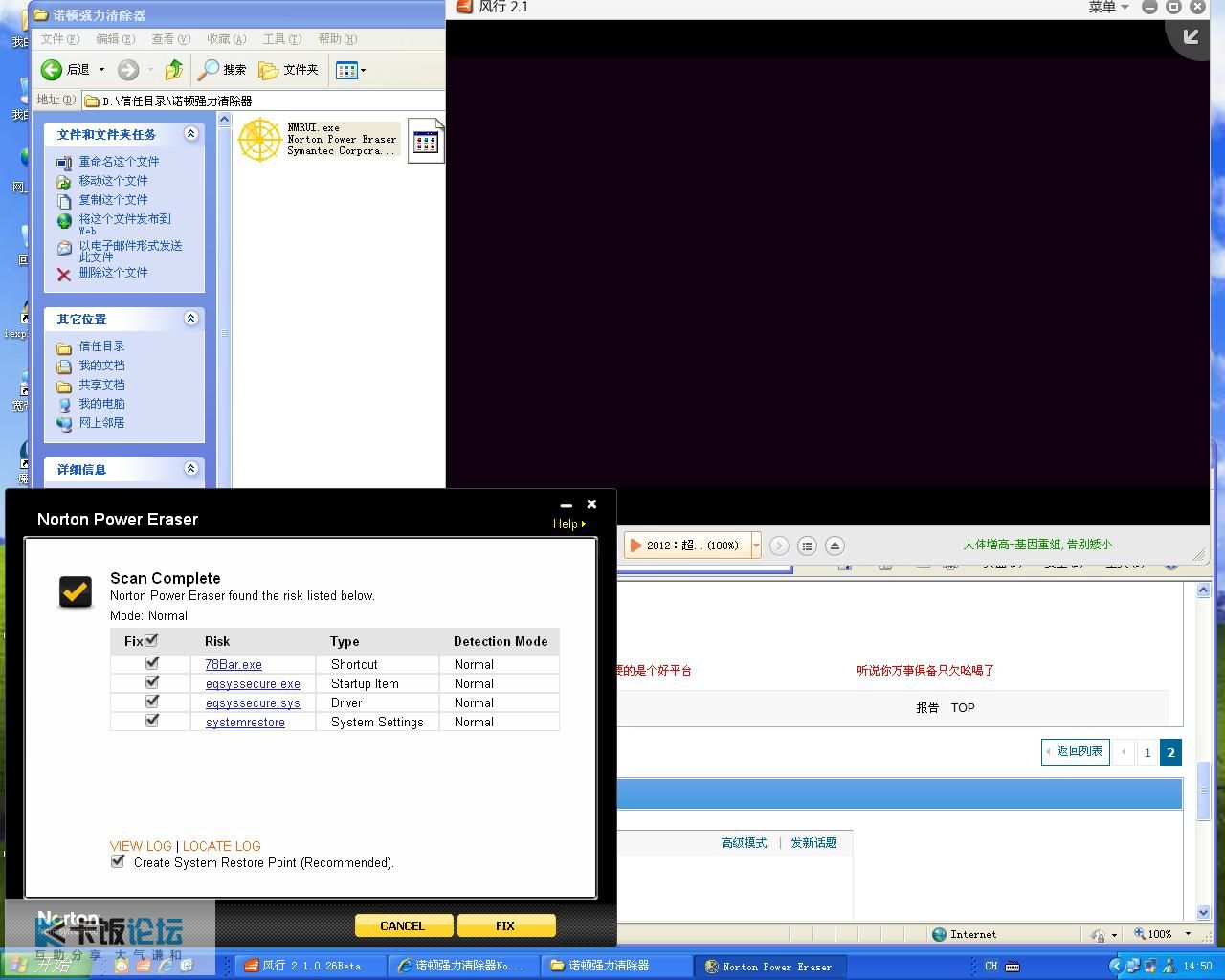Open Back button history dropdown arrow
The width and height of the screenshot is (1225, 980).
coord(101,69)
